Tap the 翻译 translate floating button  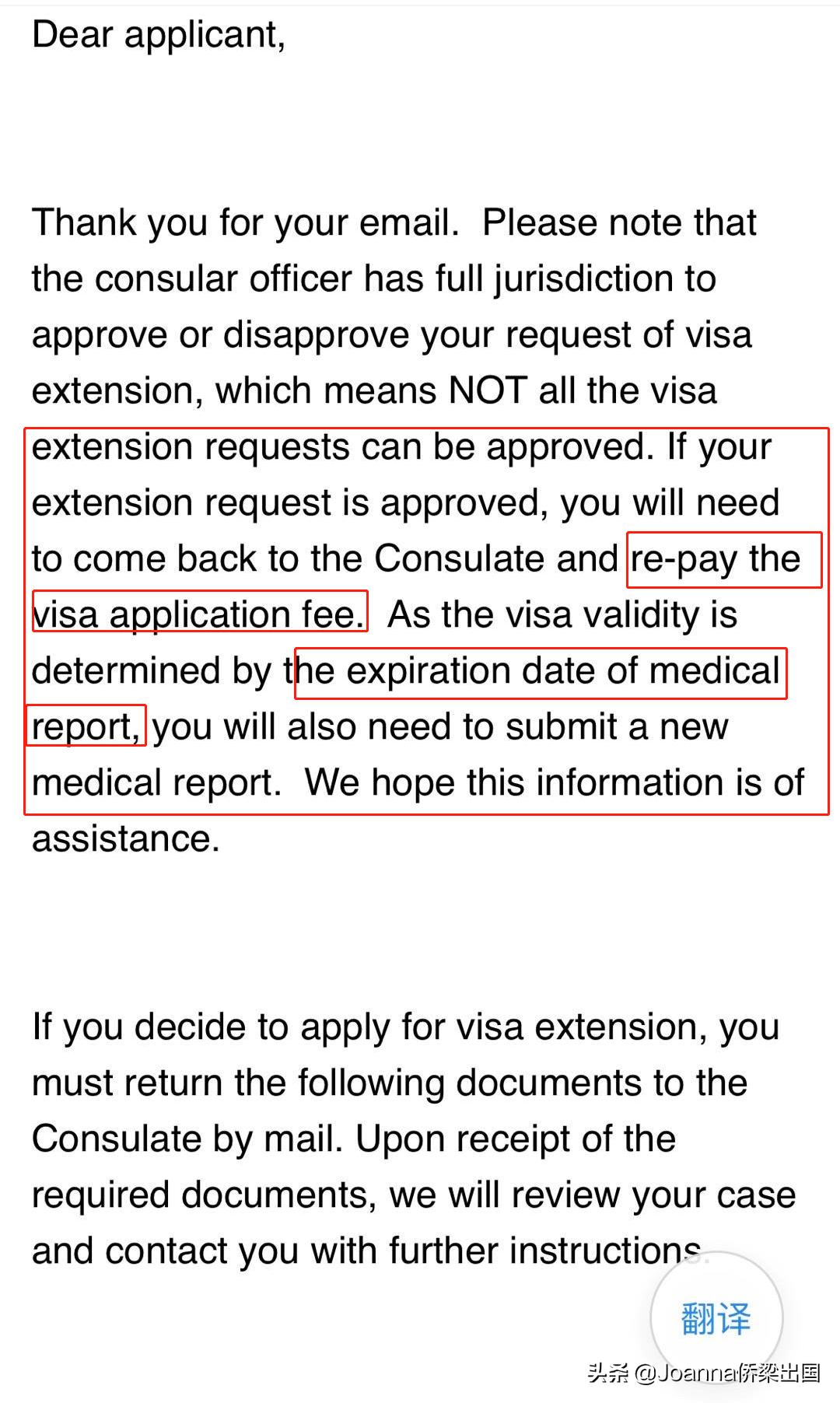[x=716, y=1318]
